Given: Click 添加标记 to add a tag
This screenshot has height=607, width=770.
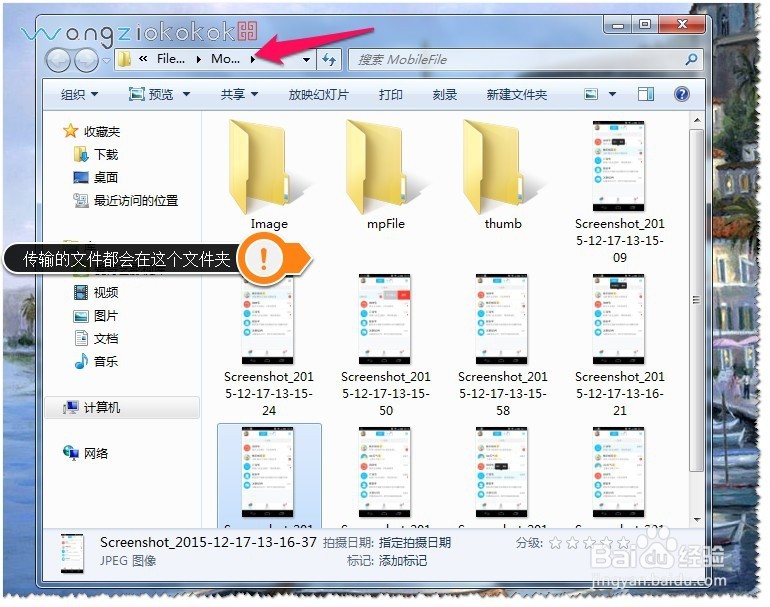Looking at the screenshot, I should pyautogui.click(x=403, y=560).
